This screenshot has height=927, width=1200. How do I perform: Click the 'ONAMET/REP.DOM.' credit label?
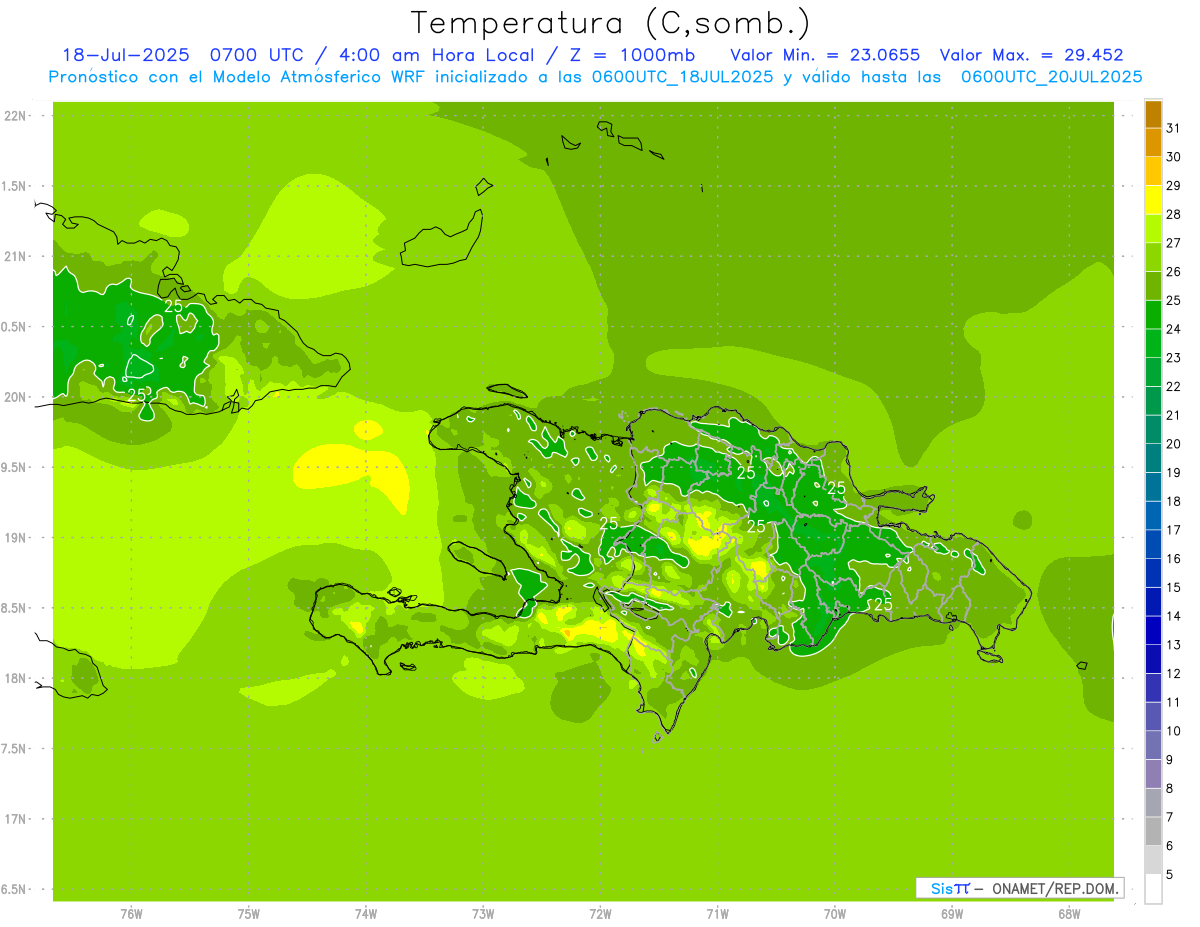tap(1057, 888)
